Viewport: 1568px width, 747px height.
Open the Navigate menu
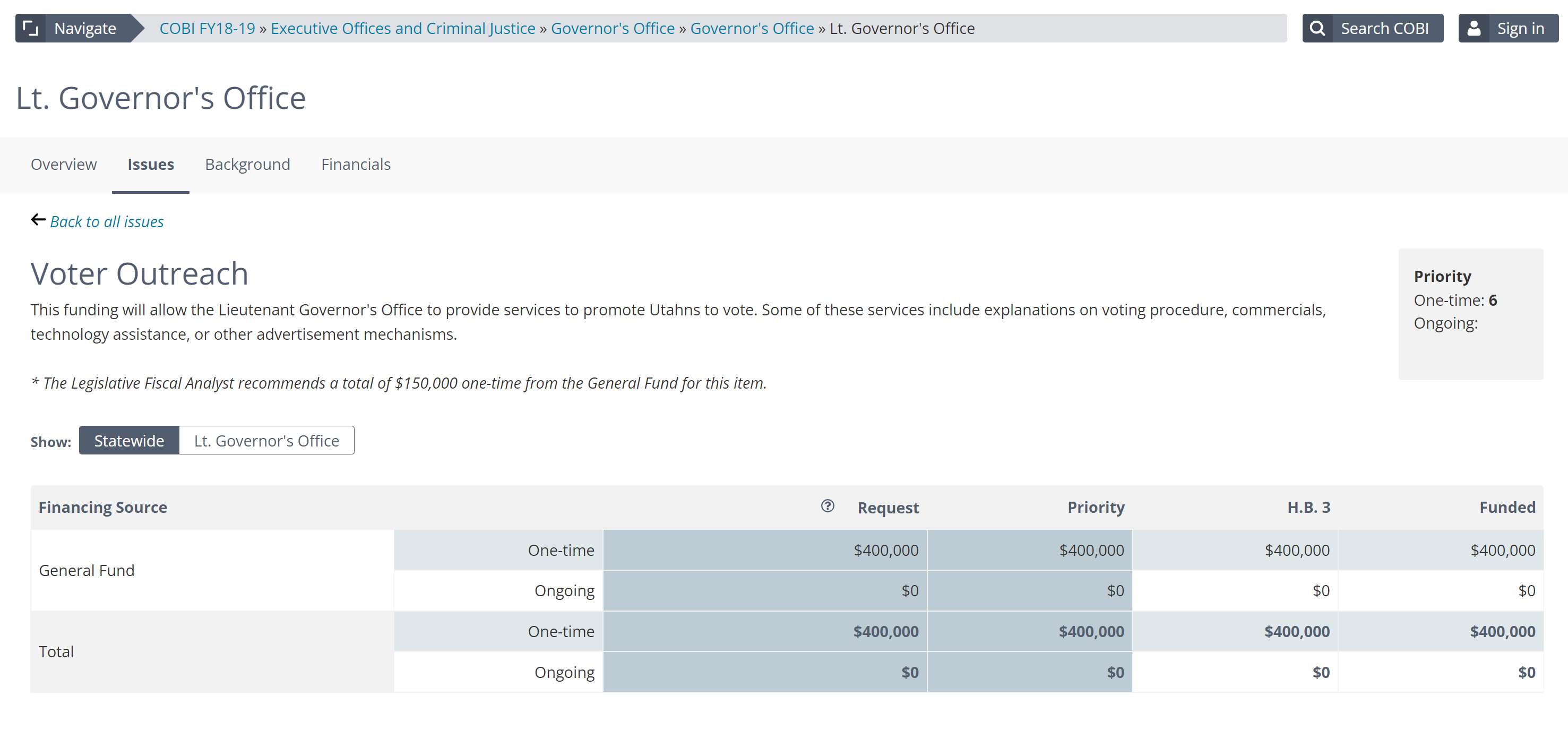[x=84, y=28]
